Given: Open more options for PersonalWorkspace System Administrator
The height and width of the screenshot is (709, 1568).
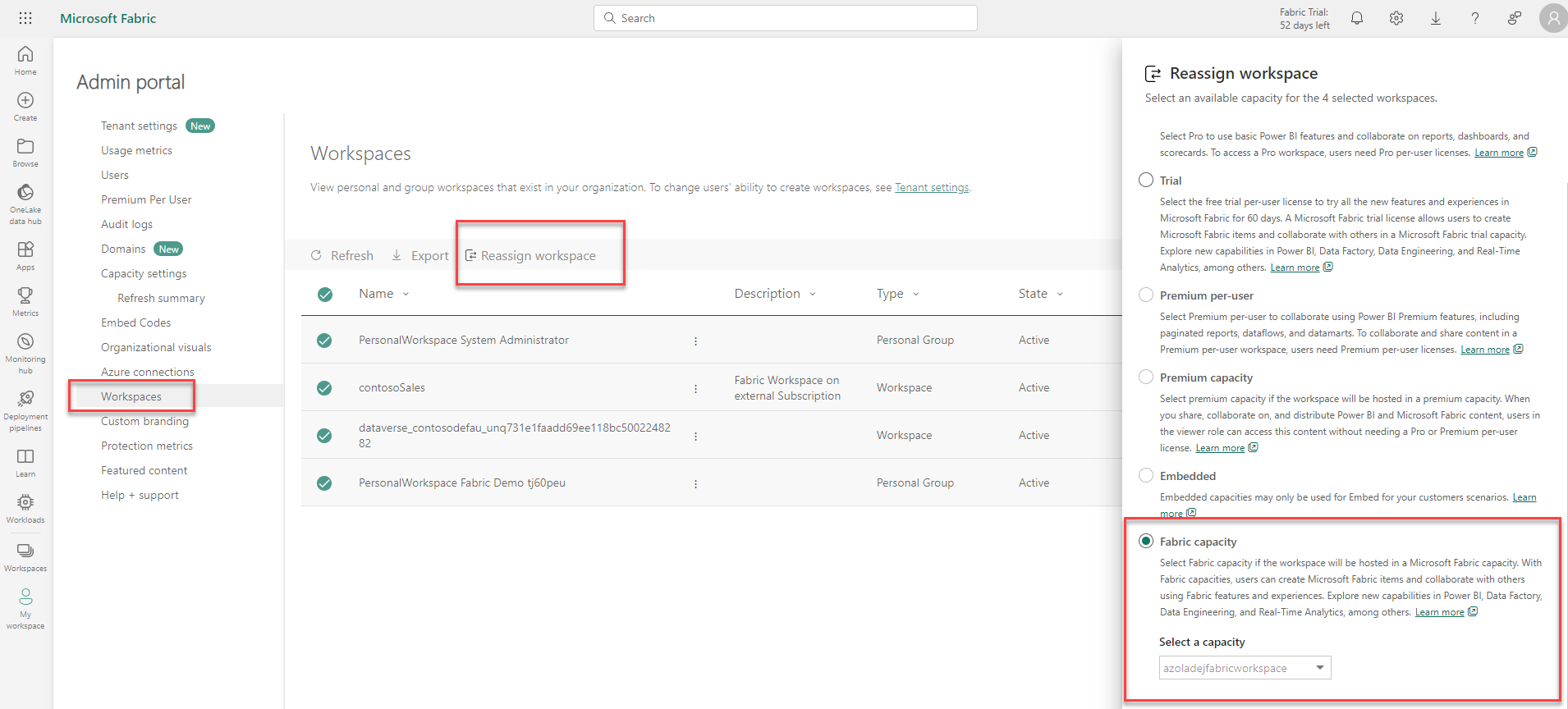Looking at the screenshot, I should point(695,341).
